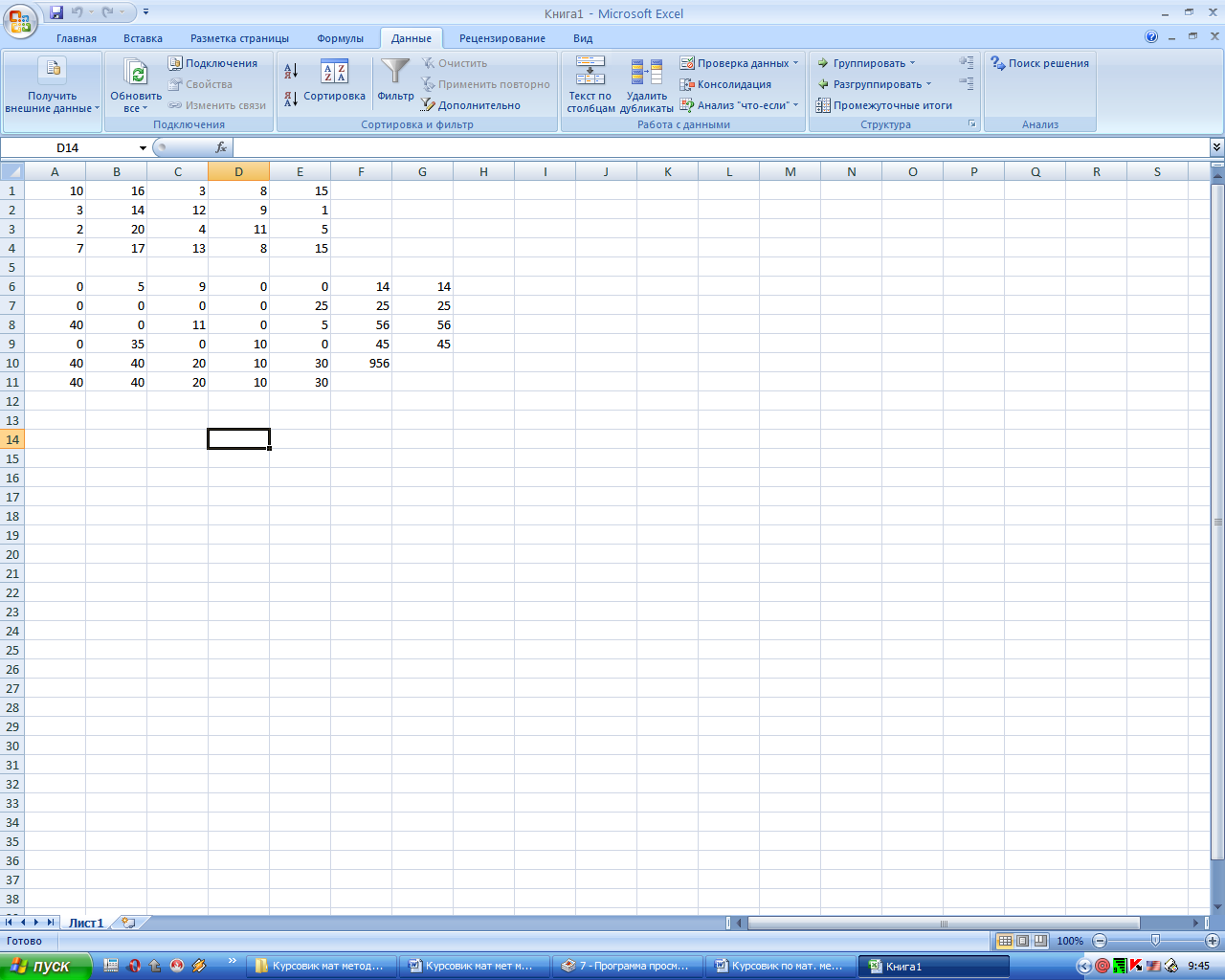
Task: Expand the Разгруппировать dropdown arrow
Action: [928, 84]
